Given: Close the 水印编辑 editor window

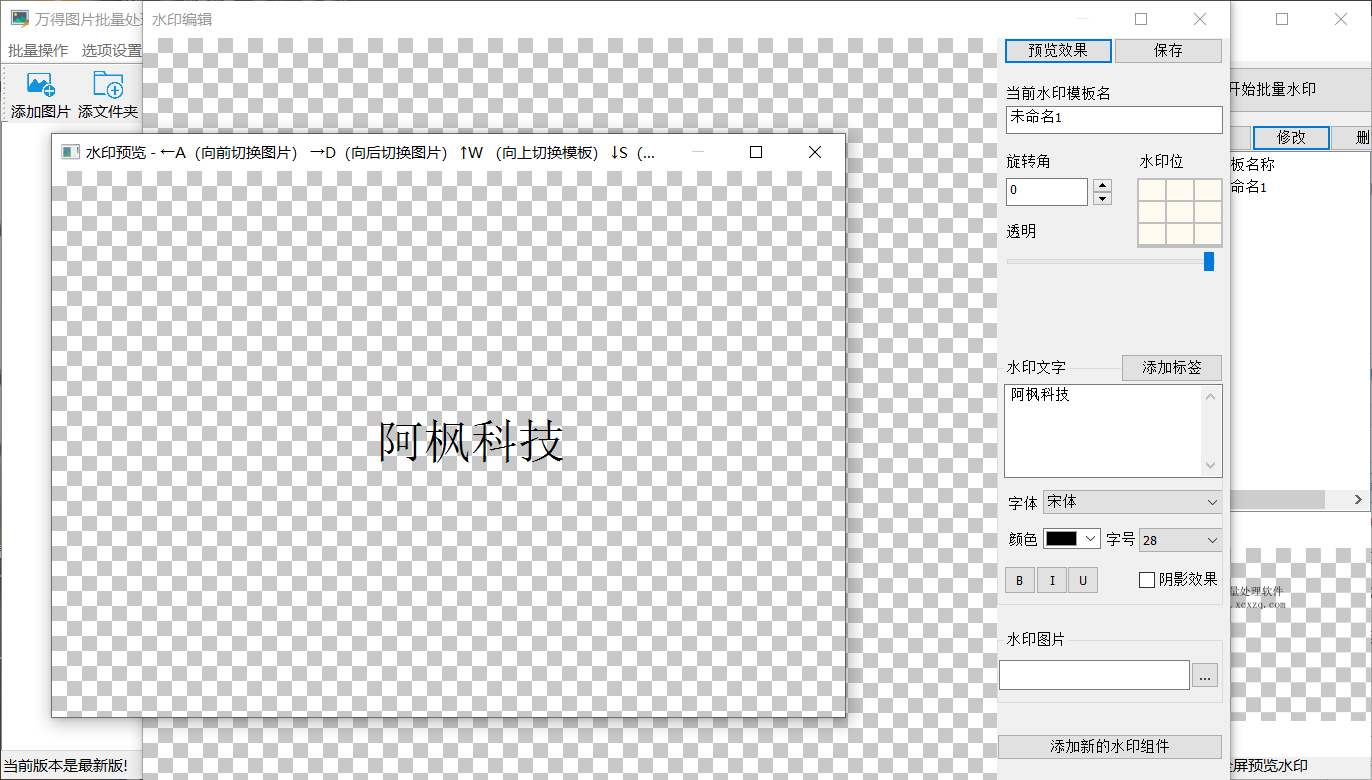Looking at the screenshot, I should tap(1200, 19).
